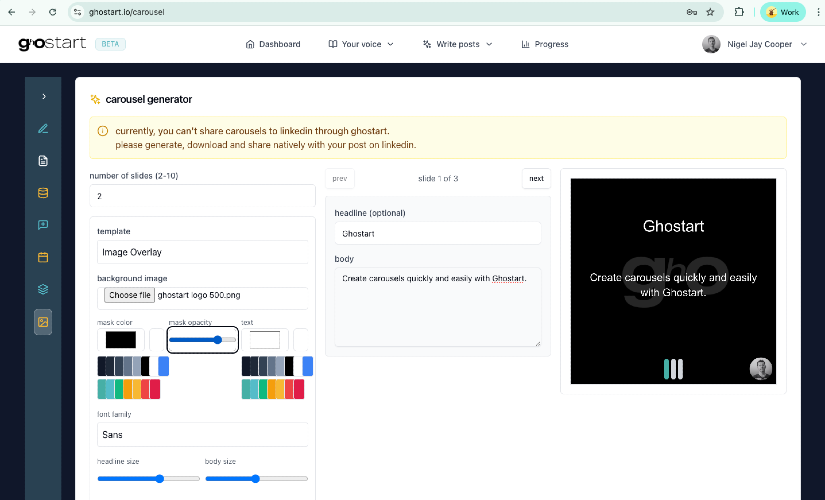This screenshot has height=500, width=825.
Task: Open the browser extensions puzzle icon
Action: coord(739,12)
